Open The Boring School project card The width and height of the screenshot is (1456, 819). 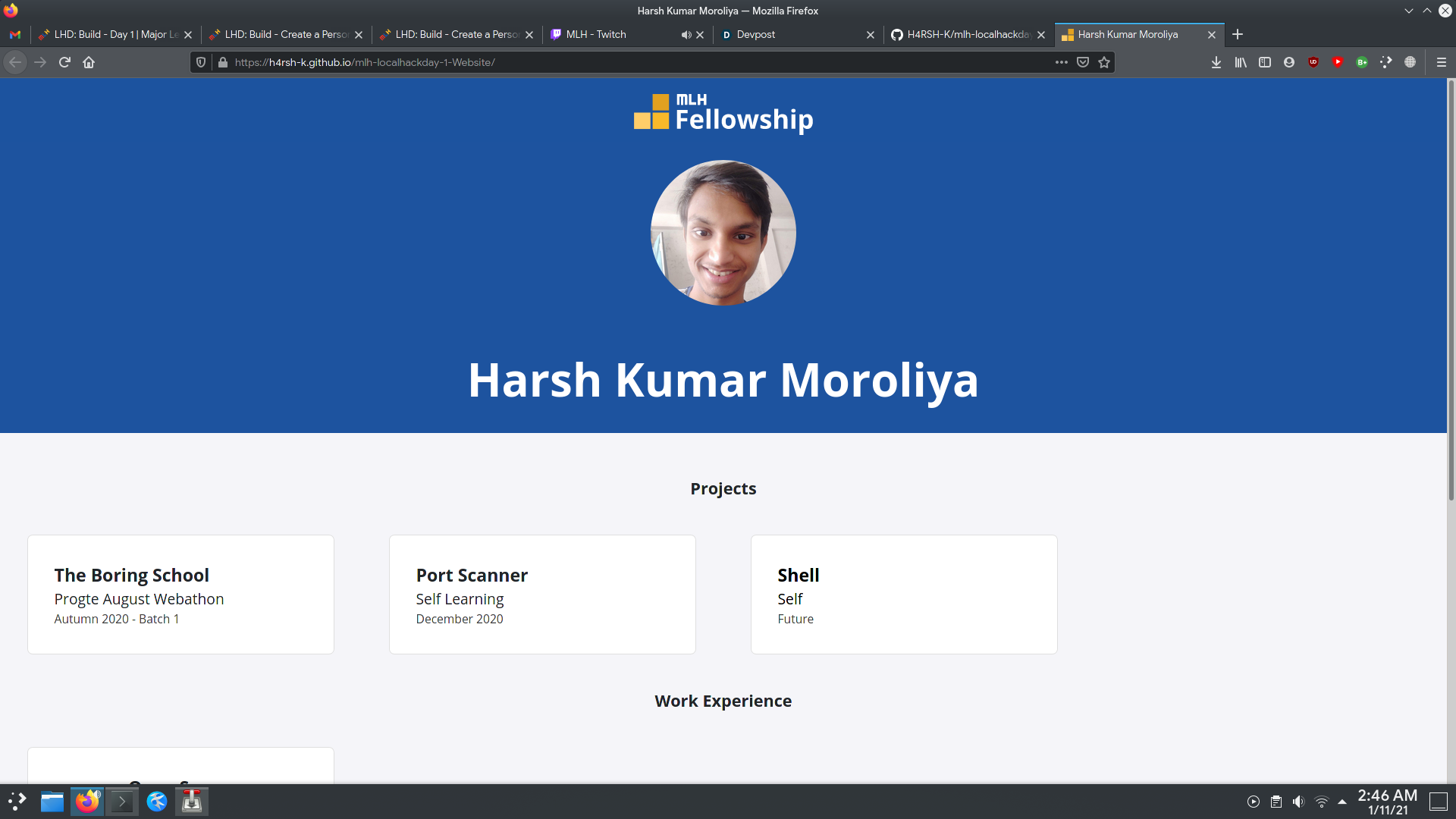180,595
